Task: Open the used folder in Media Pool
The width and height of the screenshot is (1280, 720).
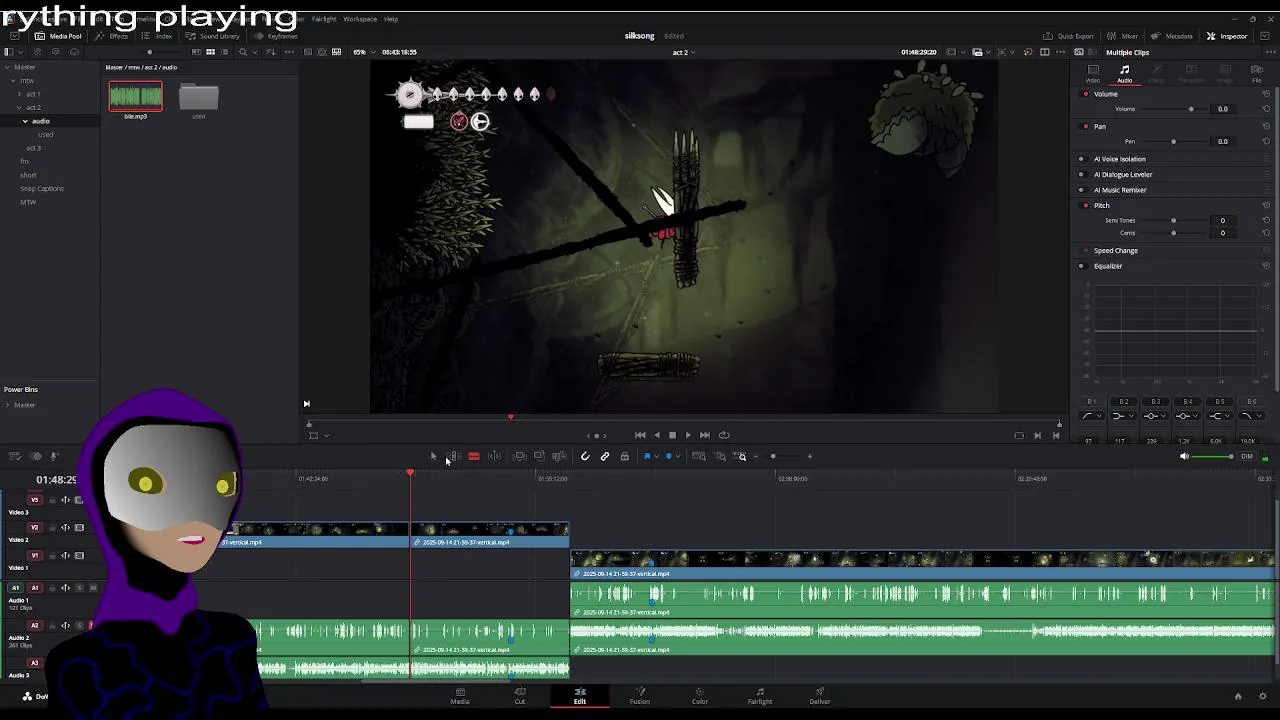Action: (x=198, y=97)
